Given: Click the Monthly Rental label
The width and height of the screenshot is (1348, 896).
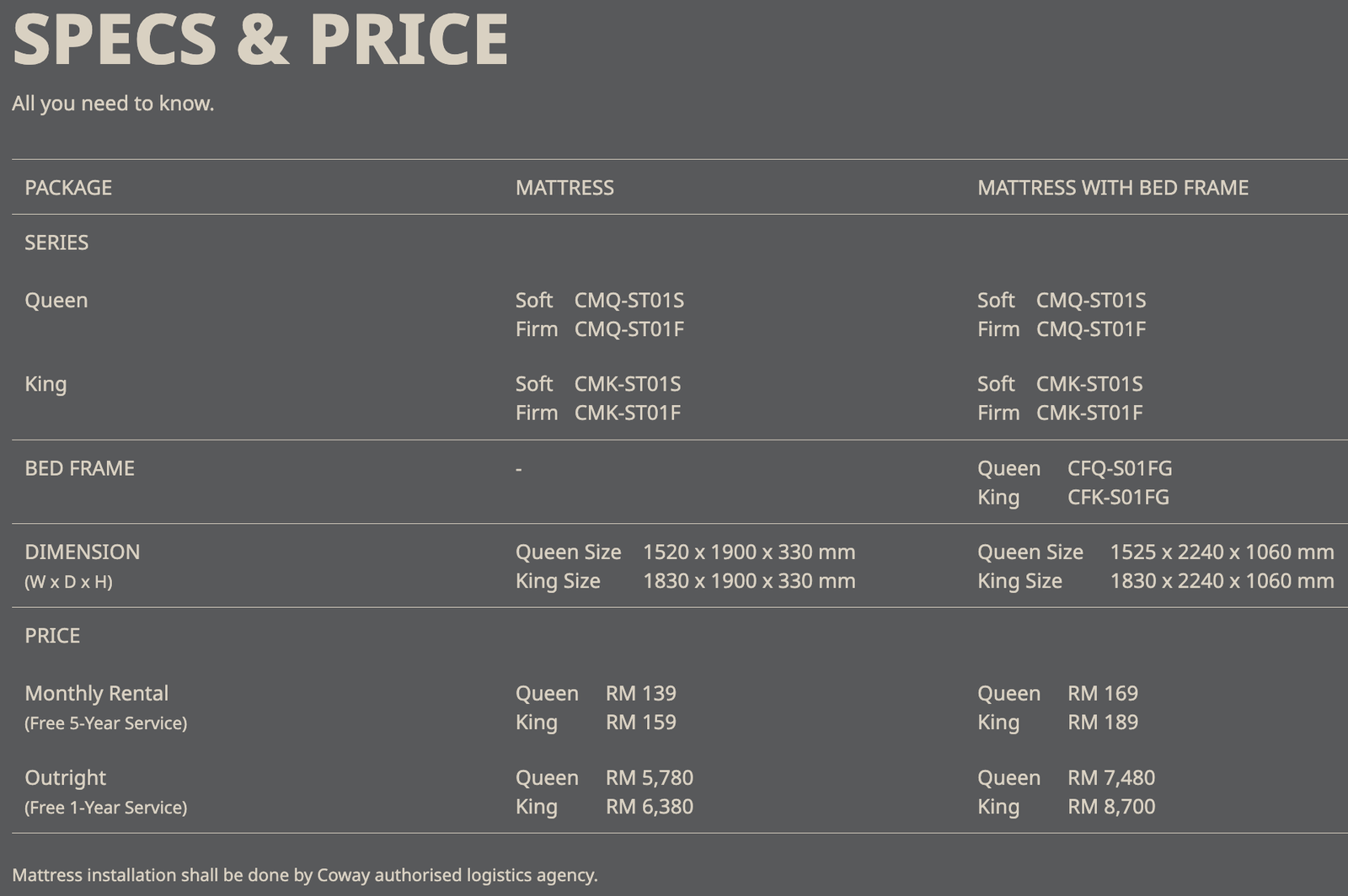Looking at the screenshot, I should pos(96,694).
